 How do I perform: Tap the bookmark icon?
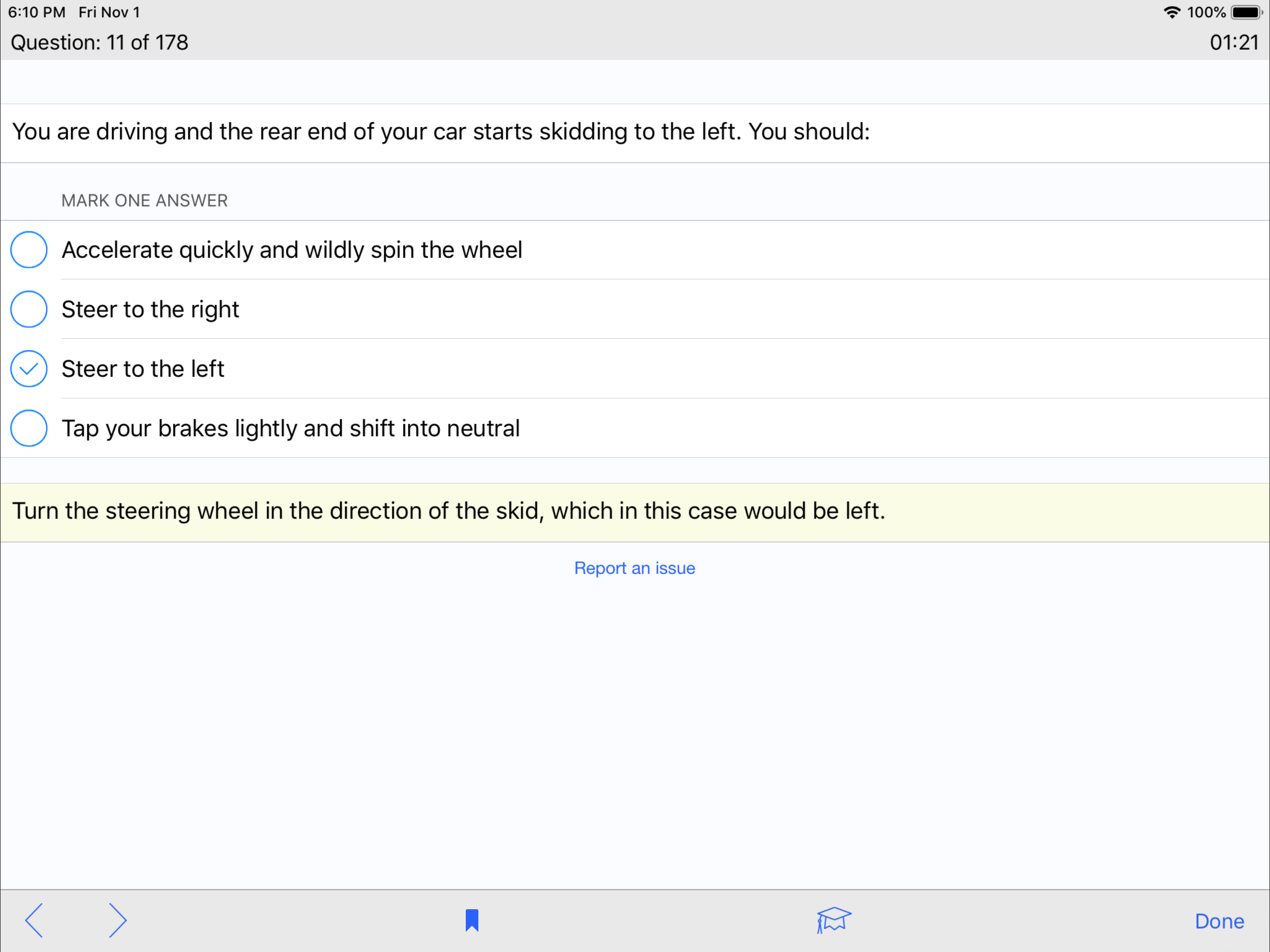point(472,920)
